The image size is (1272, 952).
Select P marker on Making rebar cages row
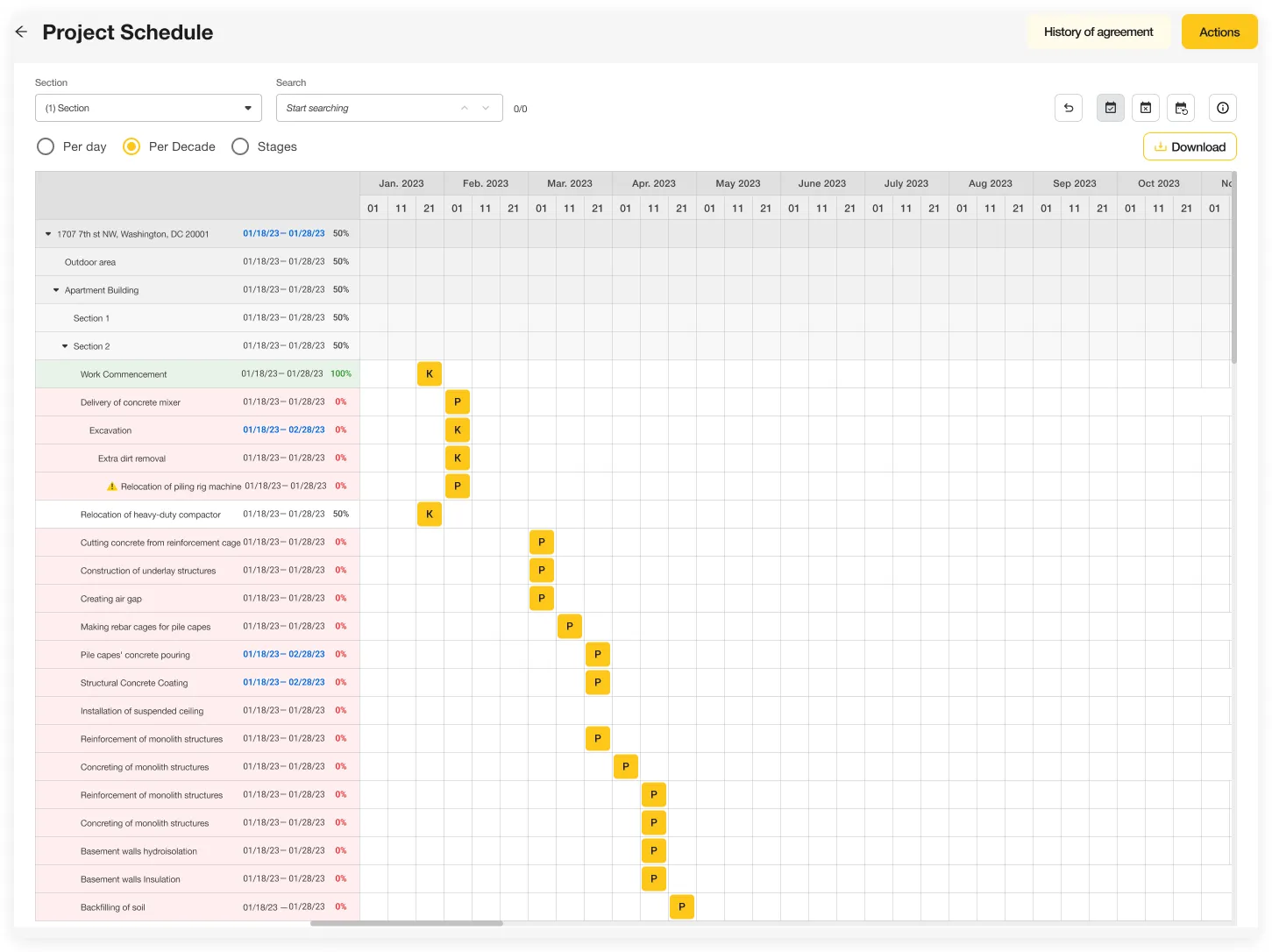pos(570,626)
